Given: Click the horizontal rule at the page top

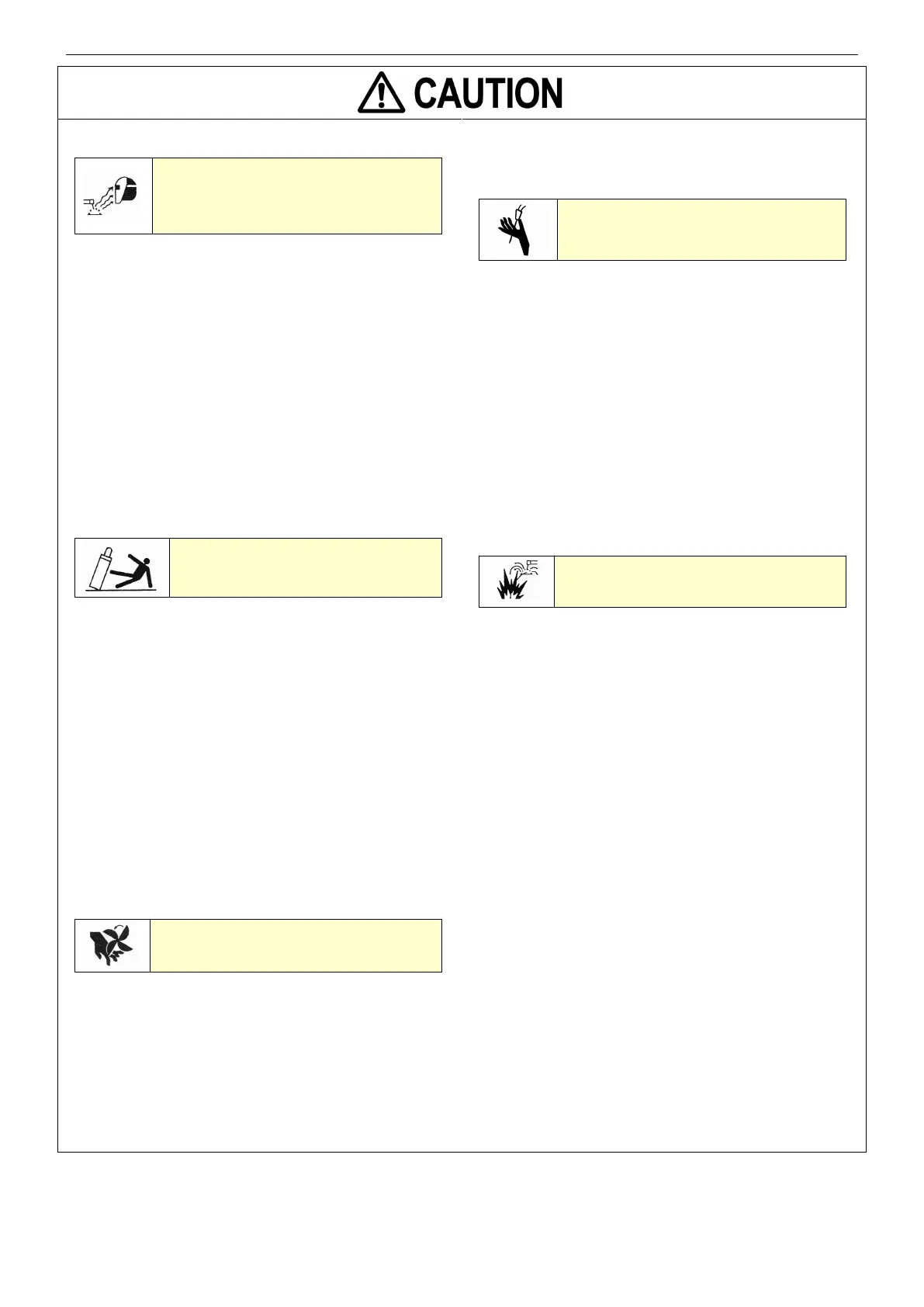Looking at the screenshot, I should 462,54.
